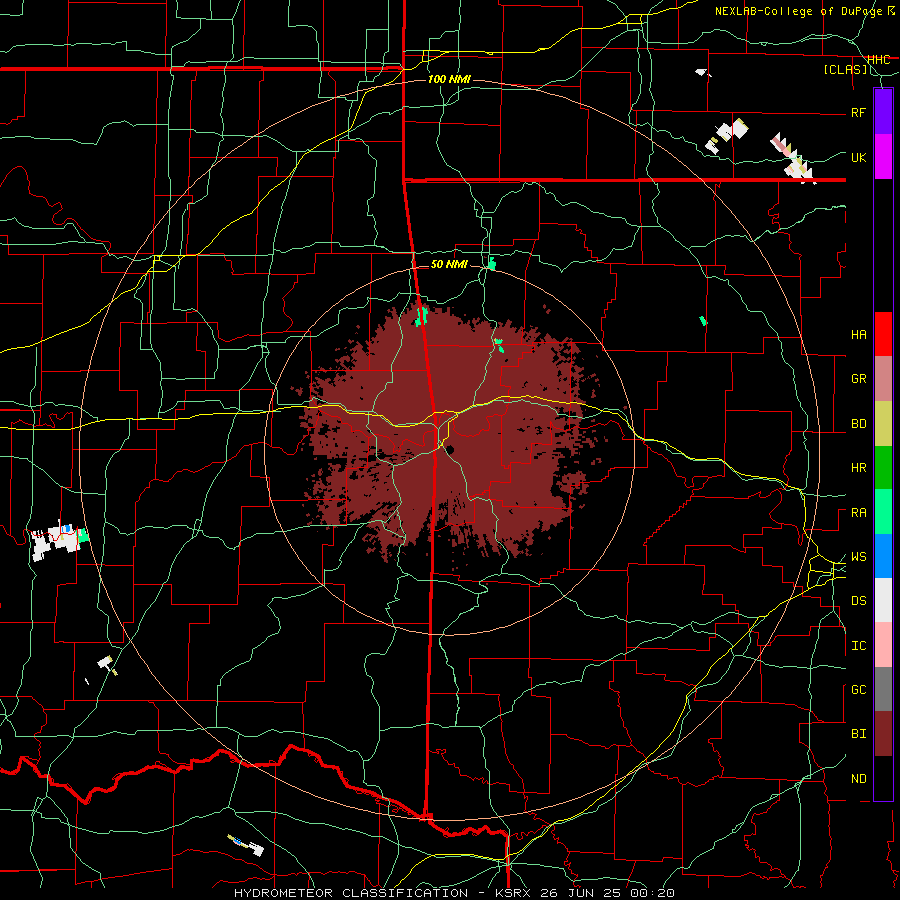Click the GC gray legend swatch
The height and width of the screenshot is (900, 900).
pyautogui.click(x=883, y=689)
